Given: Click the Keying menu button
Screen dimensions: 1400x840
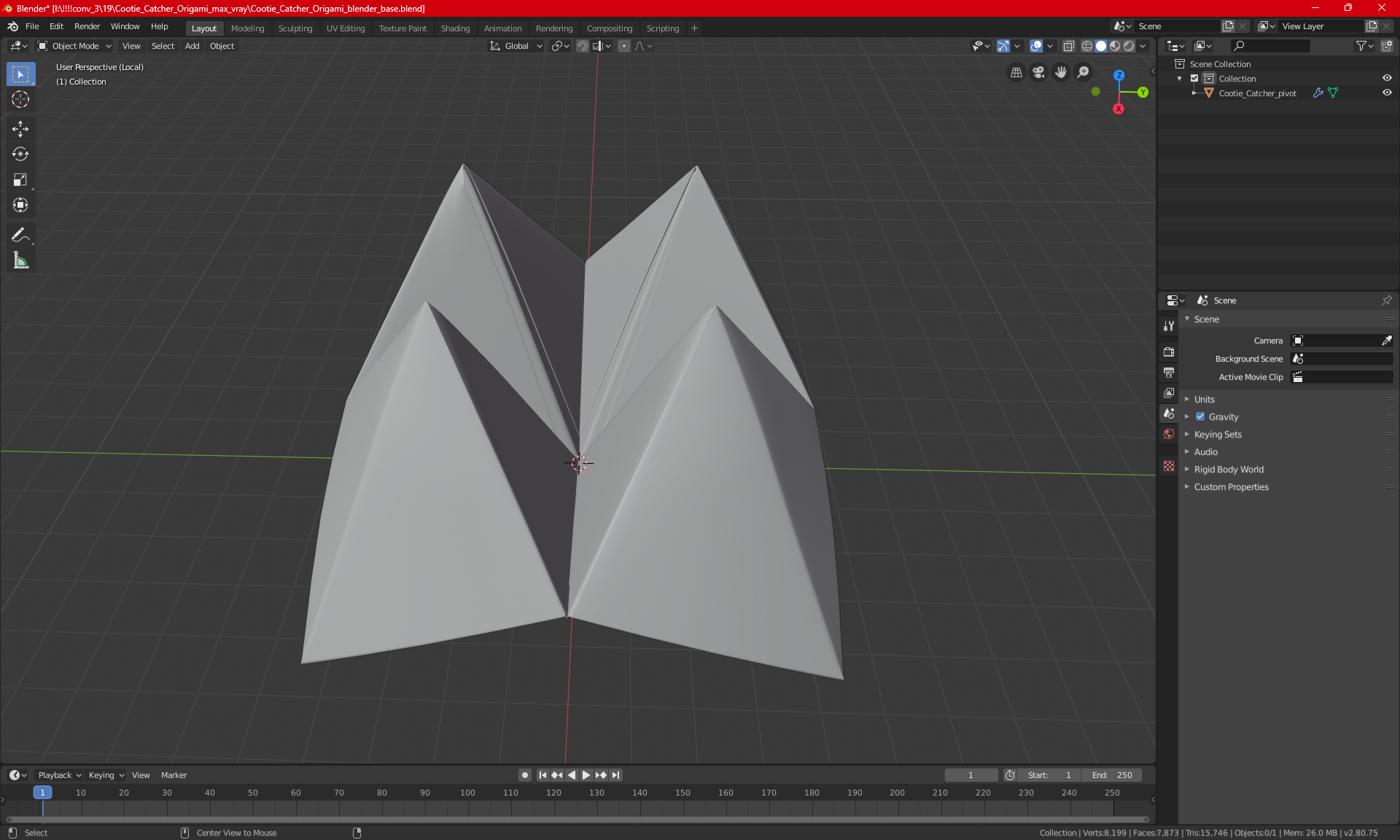Looking at the screenshot, I should click(106, 775).
